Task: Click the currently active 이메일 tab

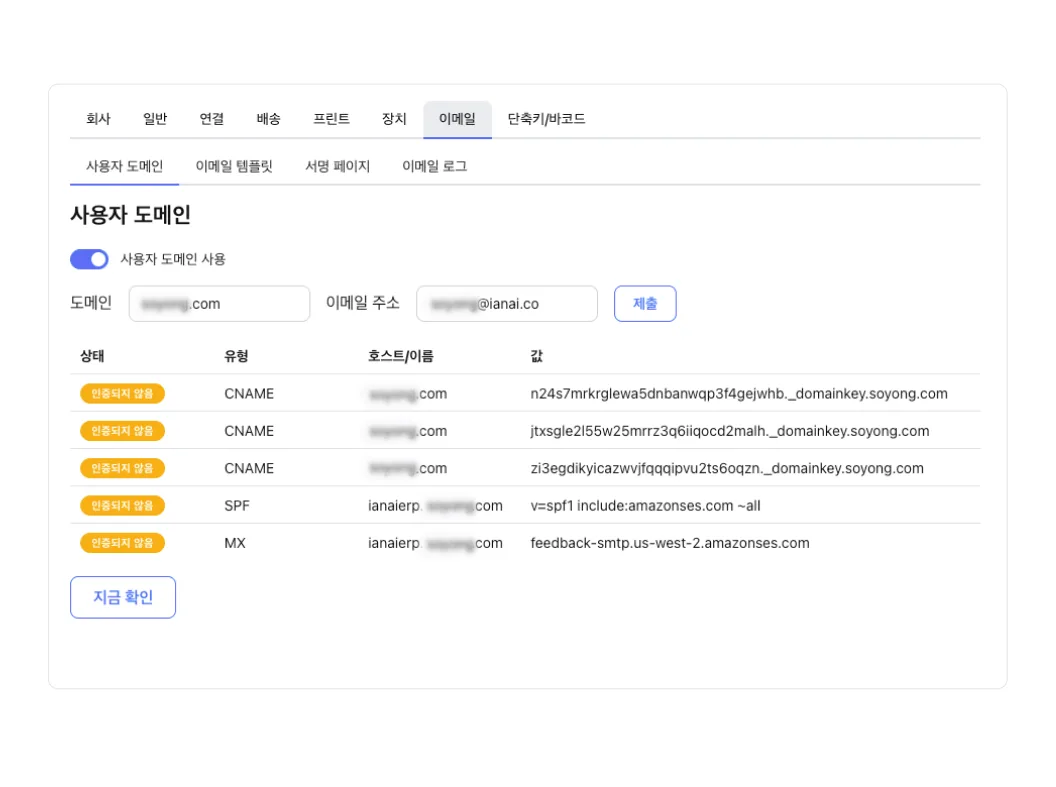Action: pyautogui.click(x=457, y=119)
